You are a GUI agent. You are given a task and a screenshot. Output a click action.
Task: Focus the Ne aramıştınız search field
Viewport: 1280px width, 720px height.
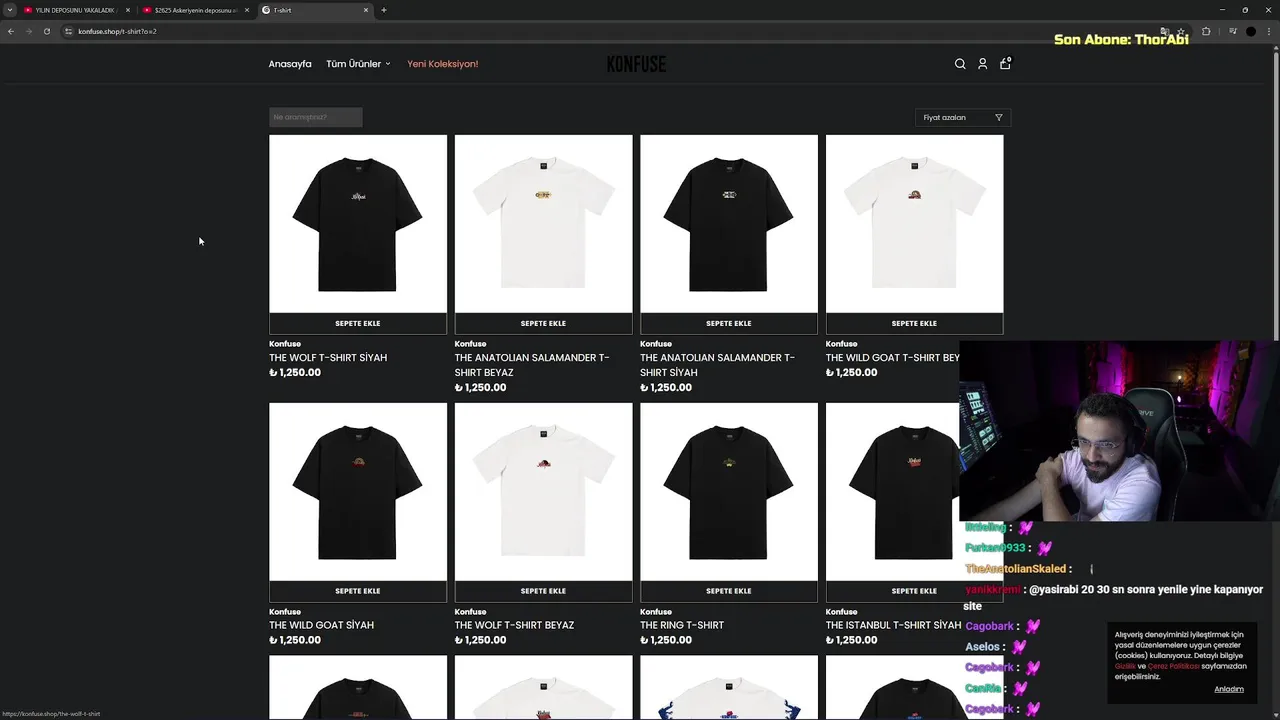click(316, 117)
